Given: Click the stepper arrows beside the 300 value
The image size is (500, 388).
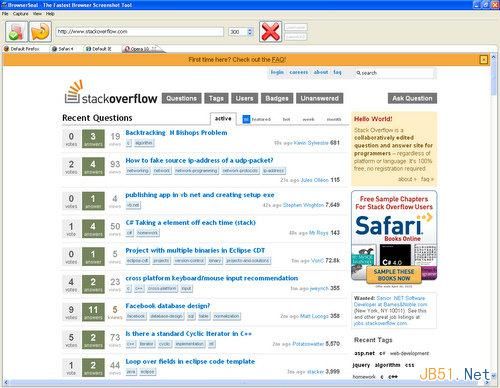Looking at the screenshot, I should [x=250, y=32].
